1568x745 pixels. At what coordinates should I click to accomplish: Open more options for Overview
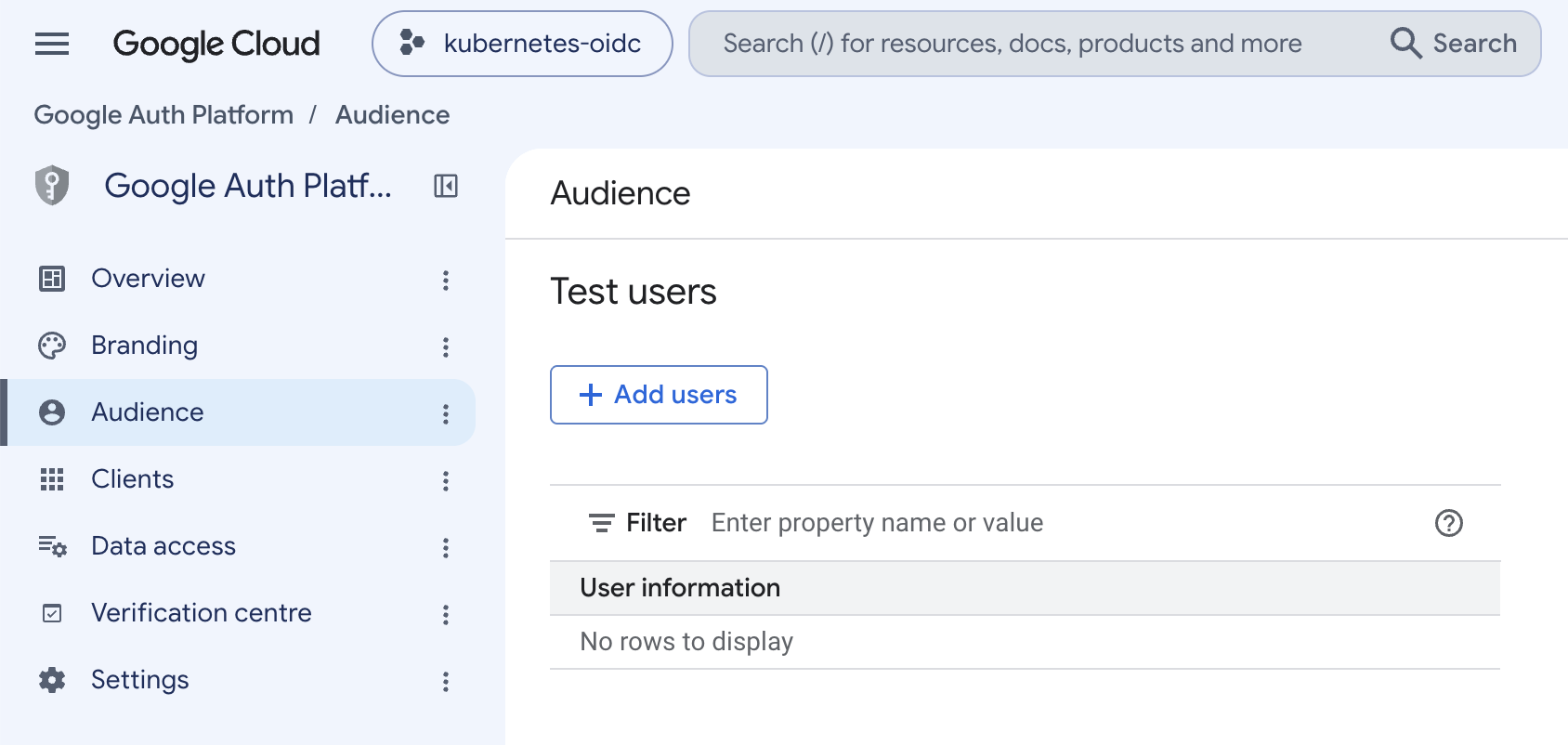point(446,281)
